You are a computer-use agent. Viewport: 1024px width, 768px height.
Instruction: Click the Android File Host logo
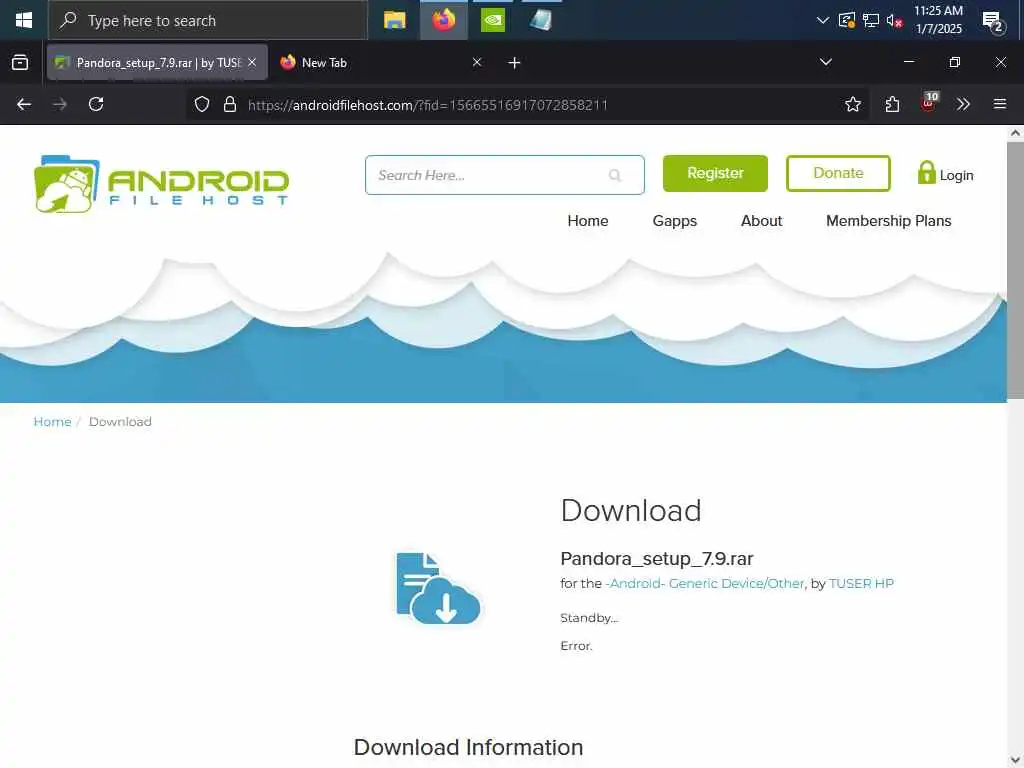point(161,184)
